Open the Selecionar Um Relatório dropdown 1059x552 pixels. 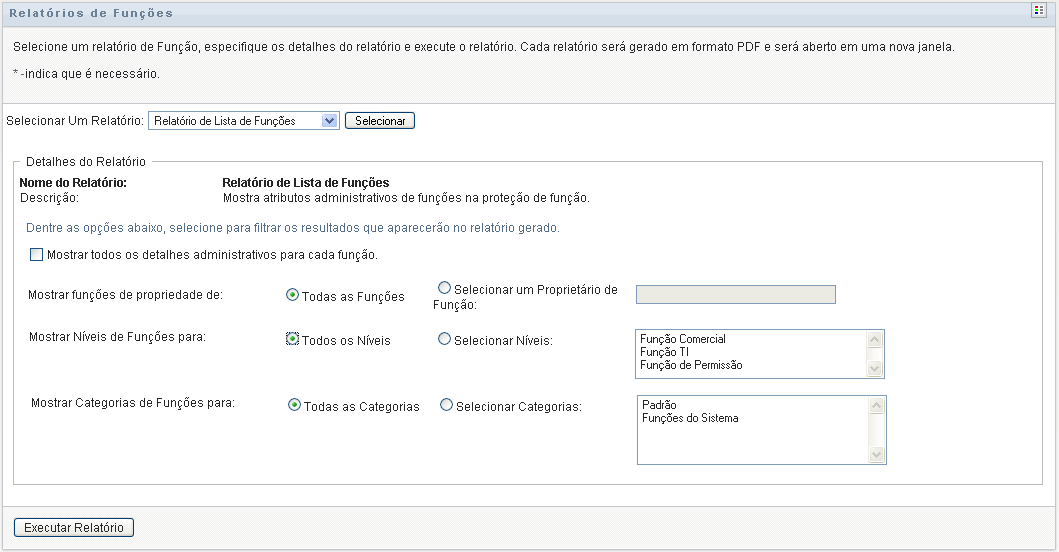[244, 121]
